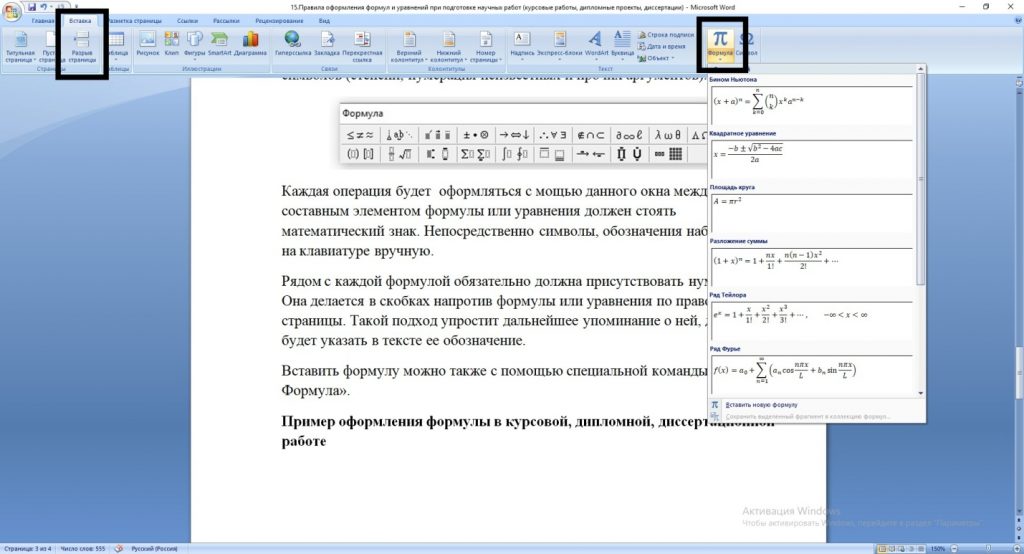Insert a page break (Разрыв страницы)

82,44
